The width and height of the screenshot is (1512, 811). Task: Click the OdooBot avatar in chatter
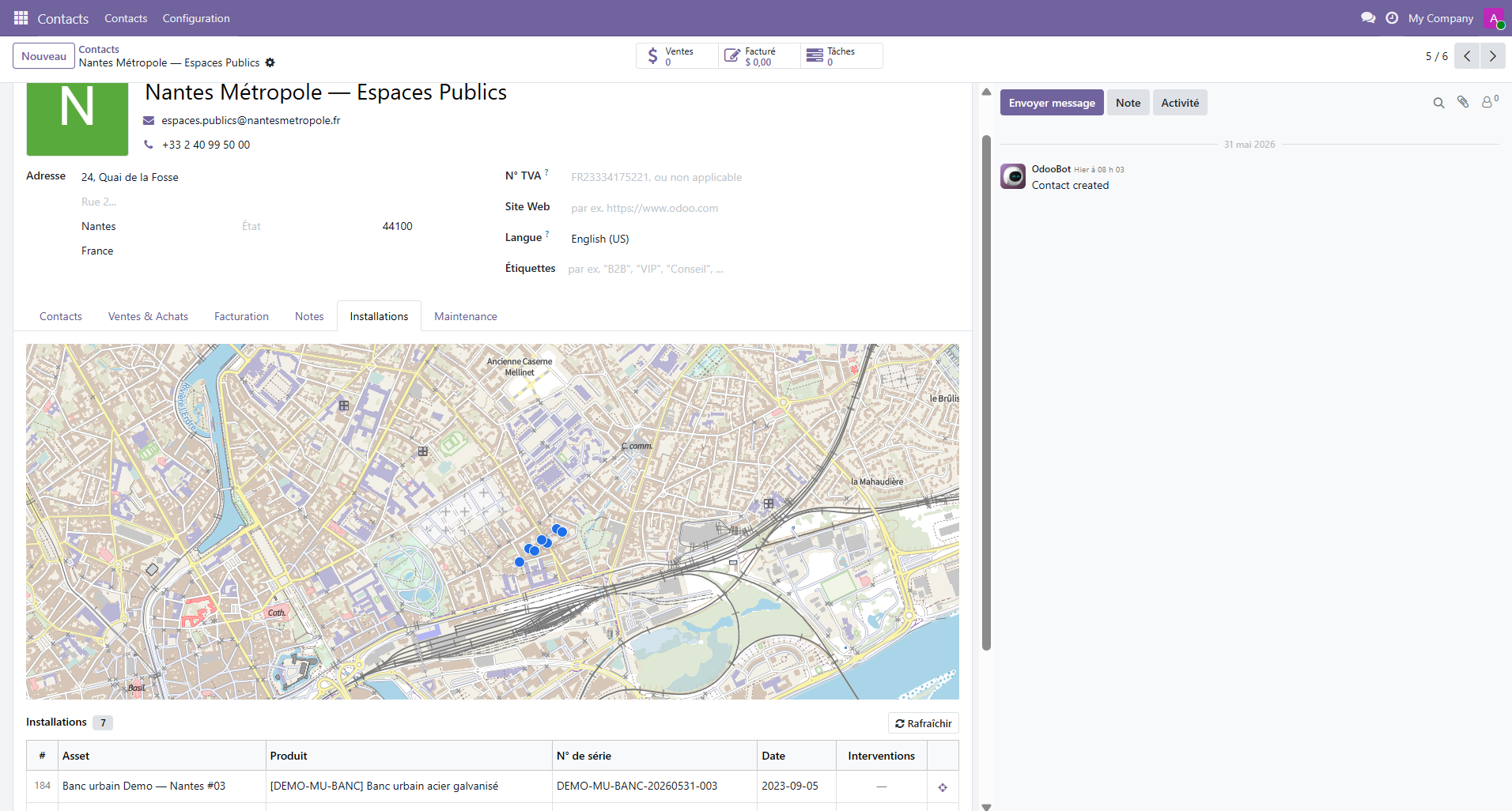(x=1013, y=176)
